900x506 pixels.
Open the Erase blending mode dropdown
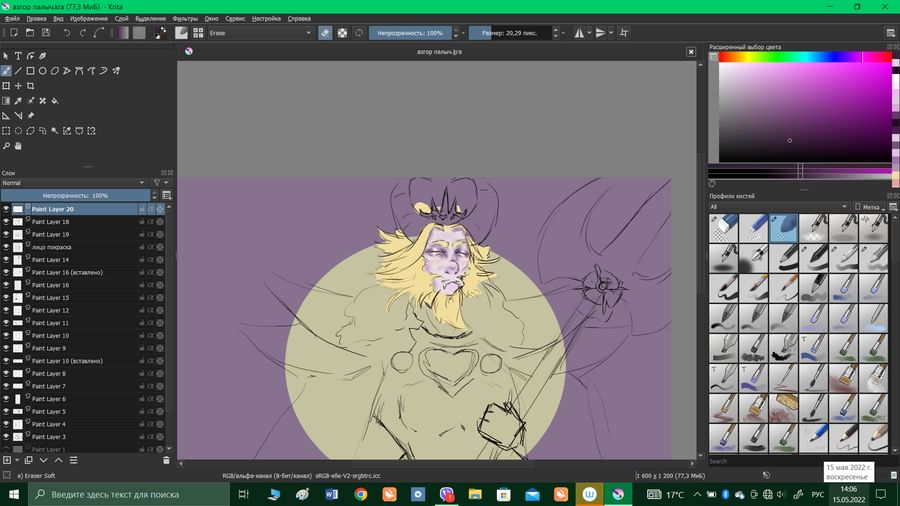coord(259,33)
